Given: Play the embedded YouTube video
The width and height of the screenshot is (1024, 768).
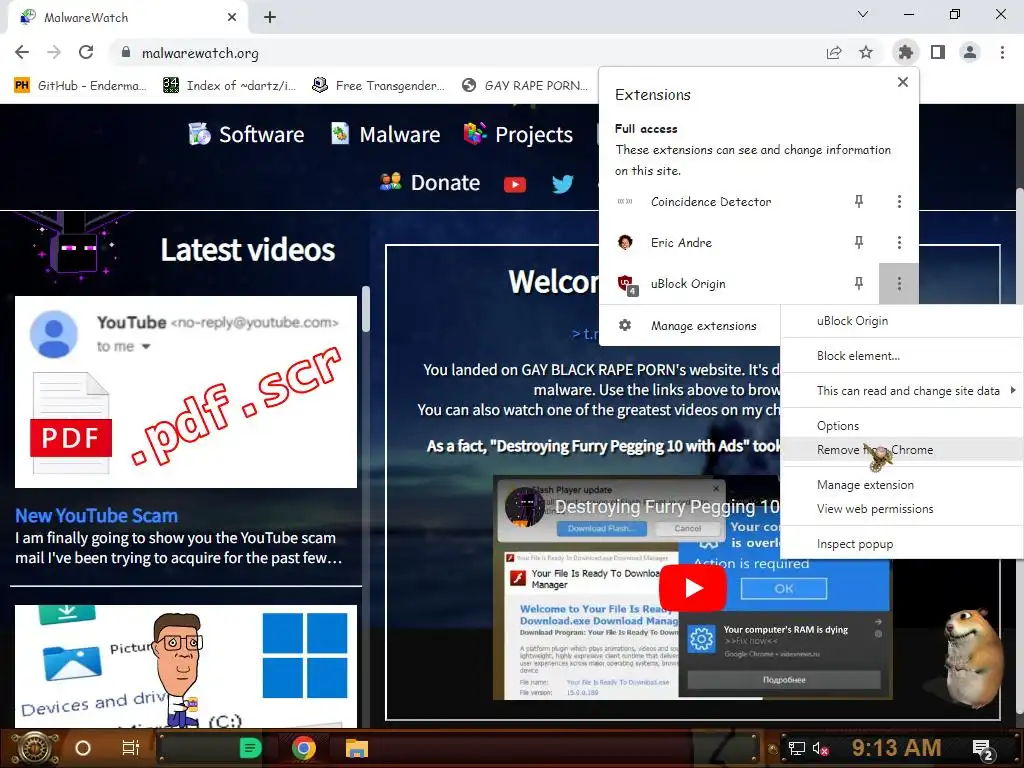Looking at the screenshot, I should click(x=692, y=588).
